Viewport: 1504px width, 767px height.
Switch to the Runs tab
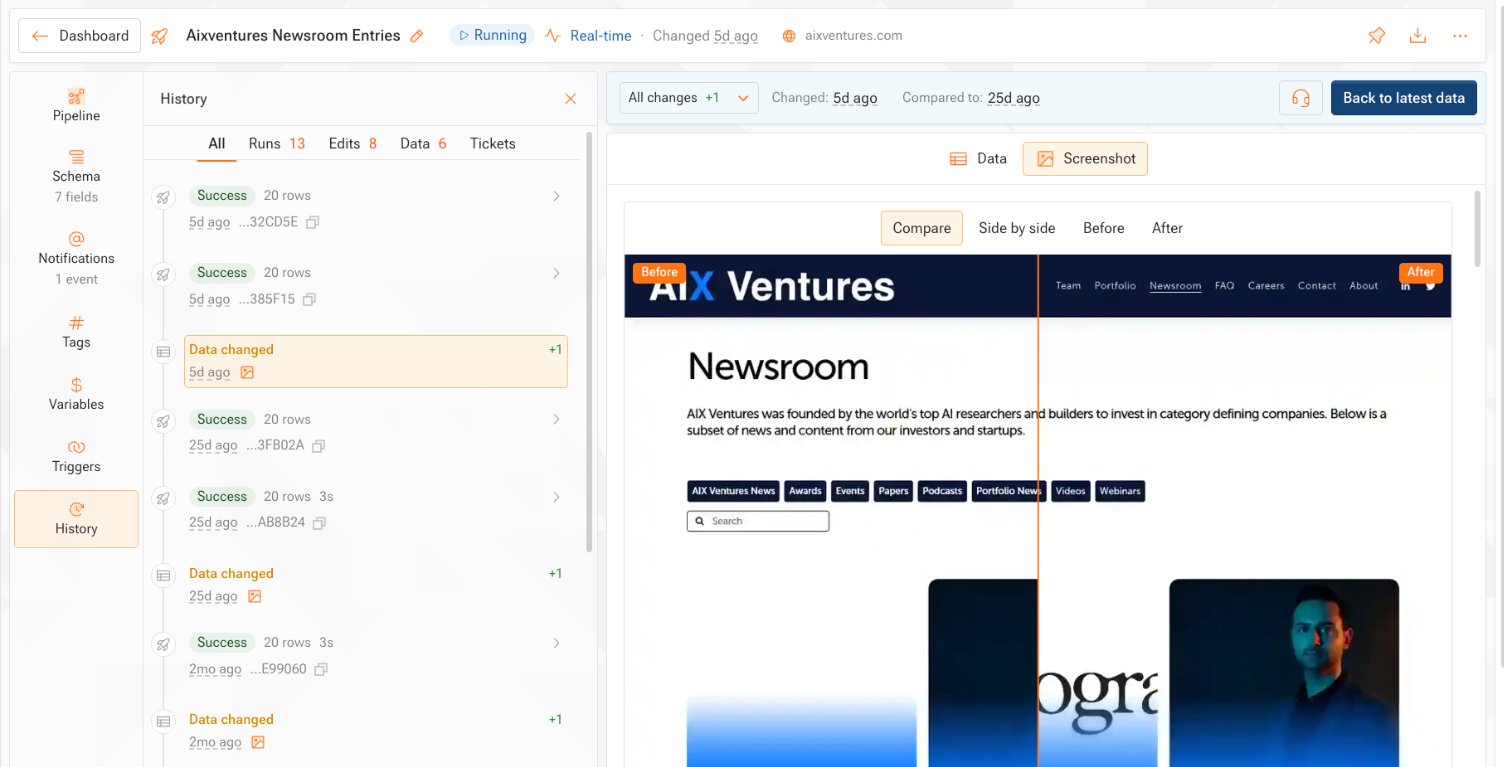pos(277,143)
